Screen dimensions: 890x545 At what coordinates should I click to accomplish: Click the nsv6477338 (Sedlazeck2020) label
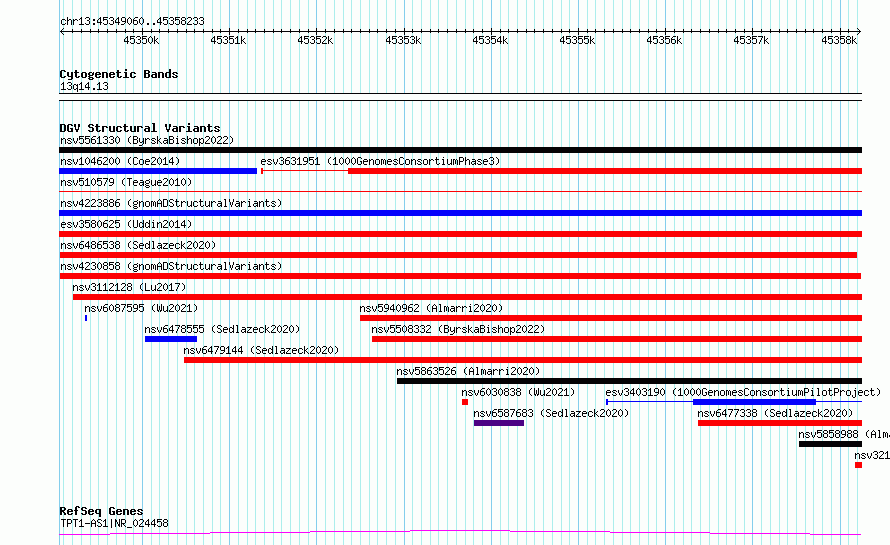point(775,413)
